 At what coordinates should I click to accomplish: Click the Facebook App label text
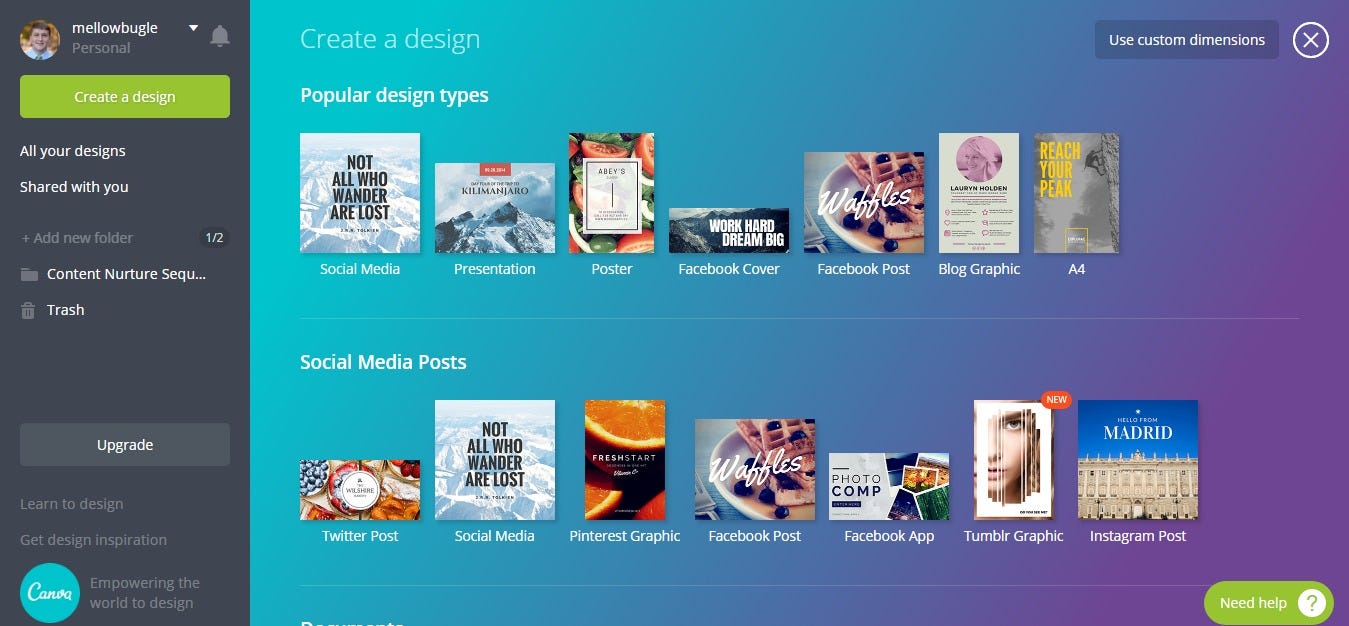click(x=889, y=536)
